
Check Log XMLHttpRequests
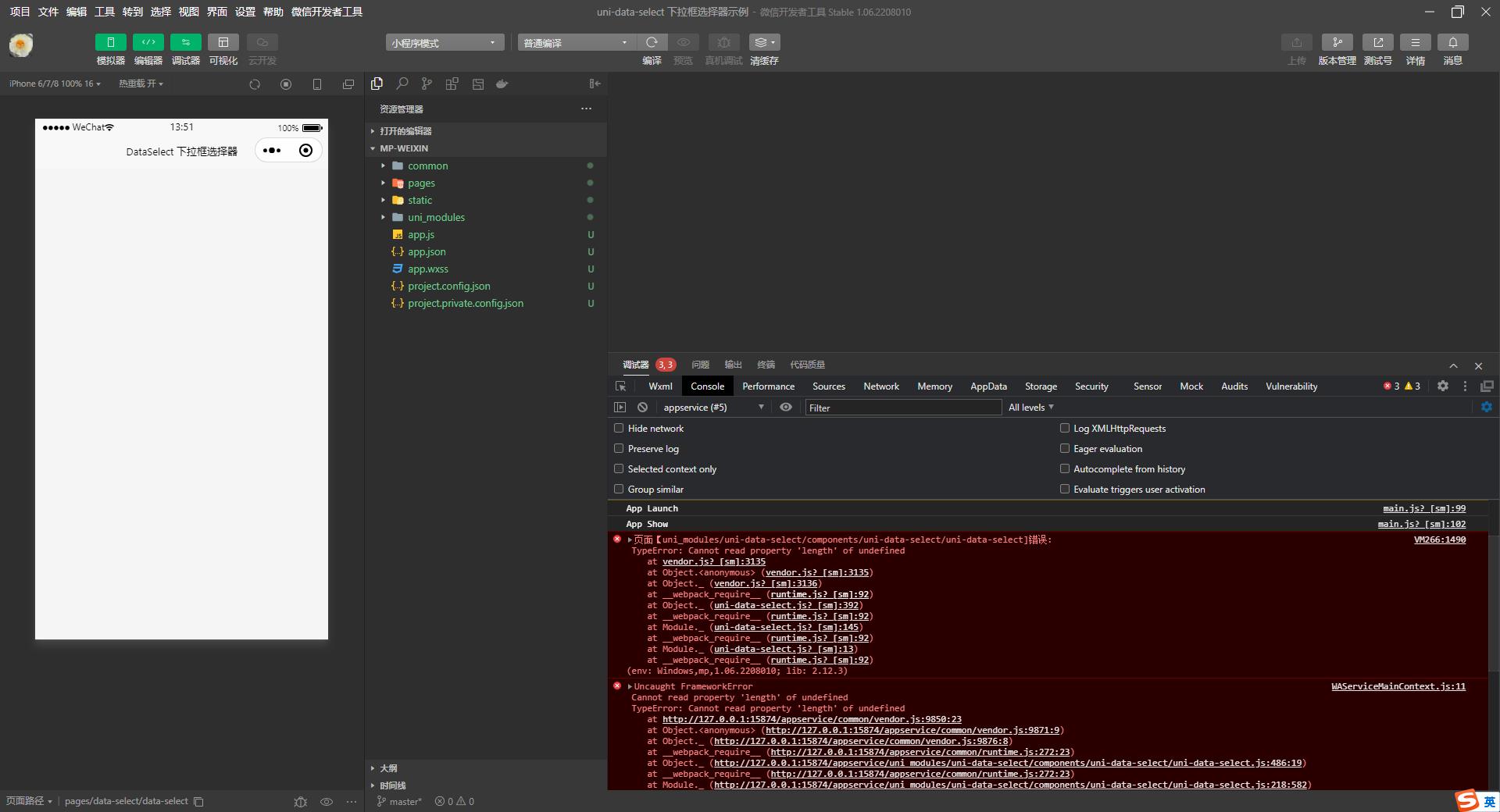(1064, 428)
